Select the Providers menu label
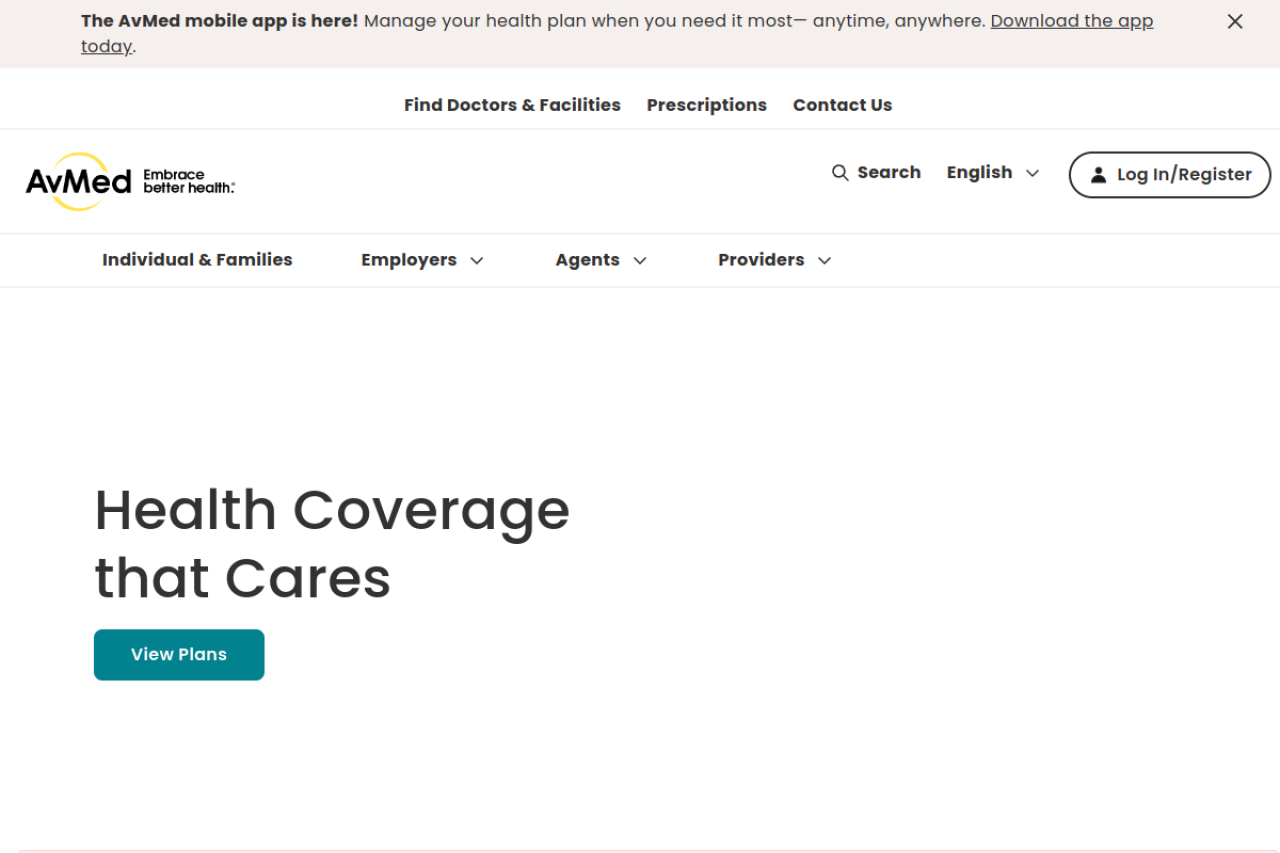Screen dimensions: 1280x853 [x=760, y=260]
